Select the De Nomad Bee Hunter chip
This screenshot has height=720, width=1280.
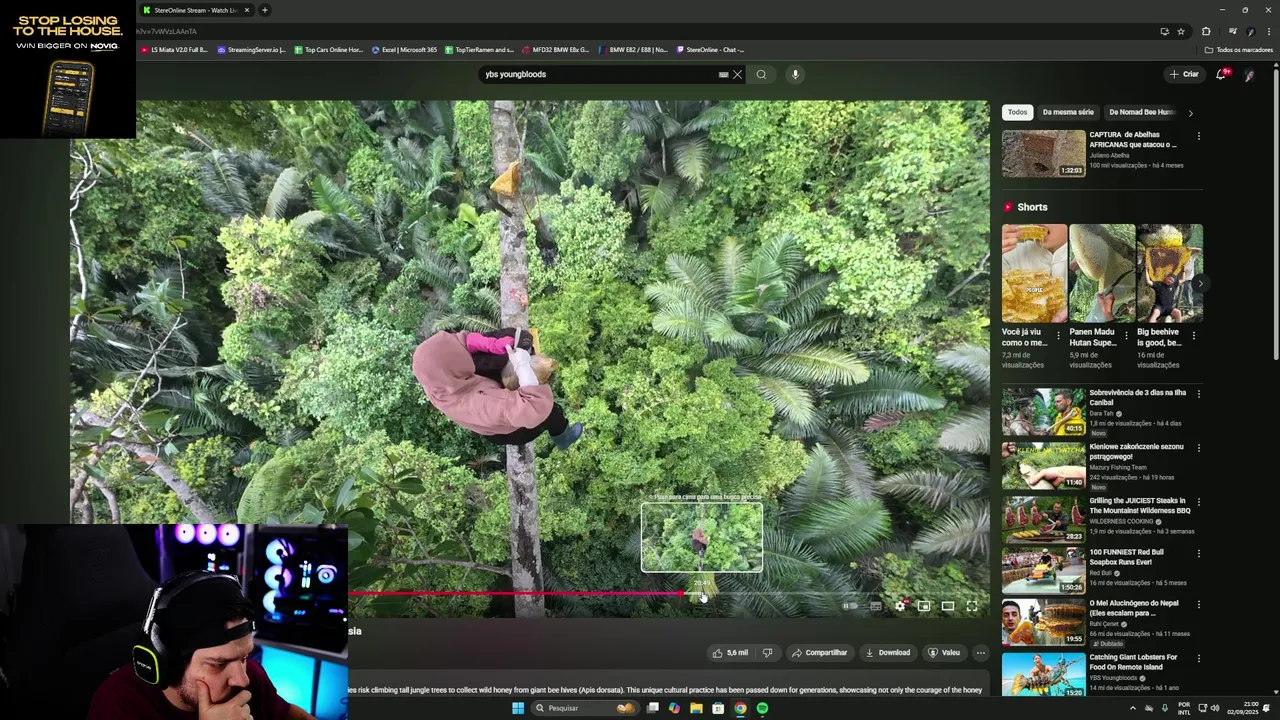tap(1140, 112)
